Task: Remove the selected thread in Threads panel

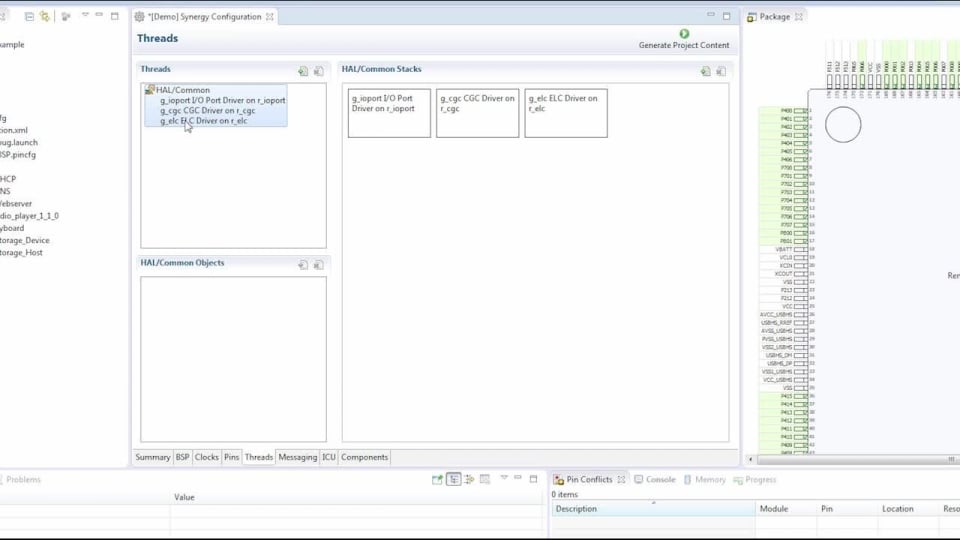Action: pyautogui.click(x=318, y=71)
